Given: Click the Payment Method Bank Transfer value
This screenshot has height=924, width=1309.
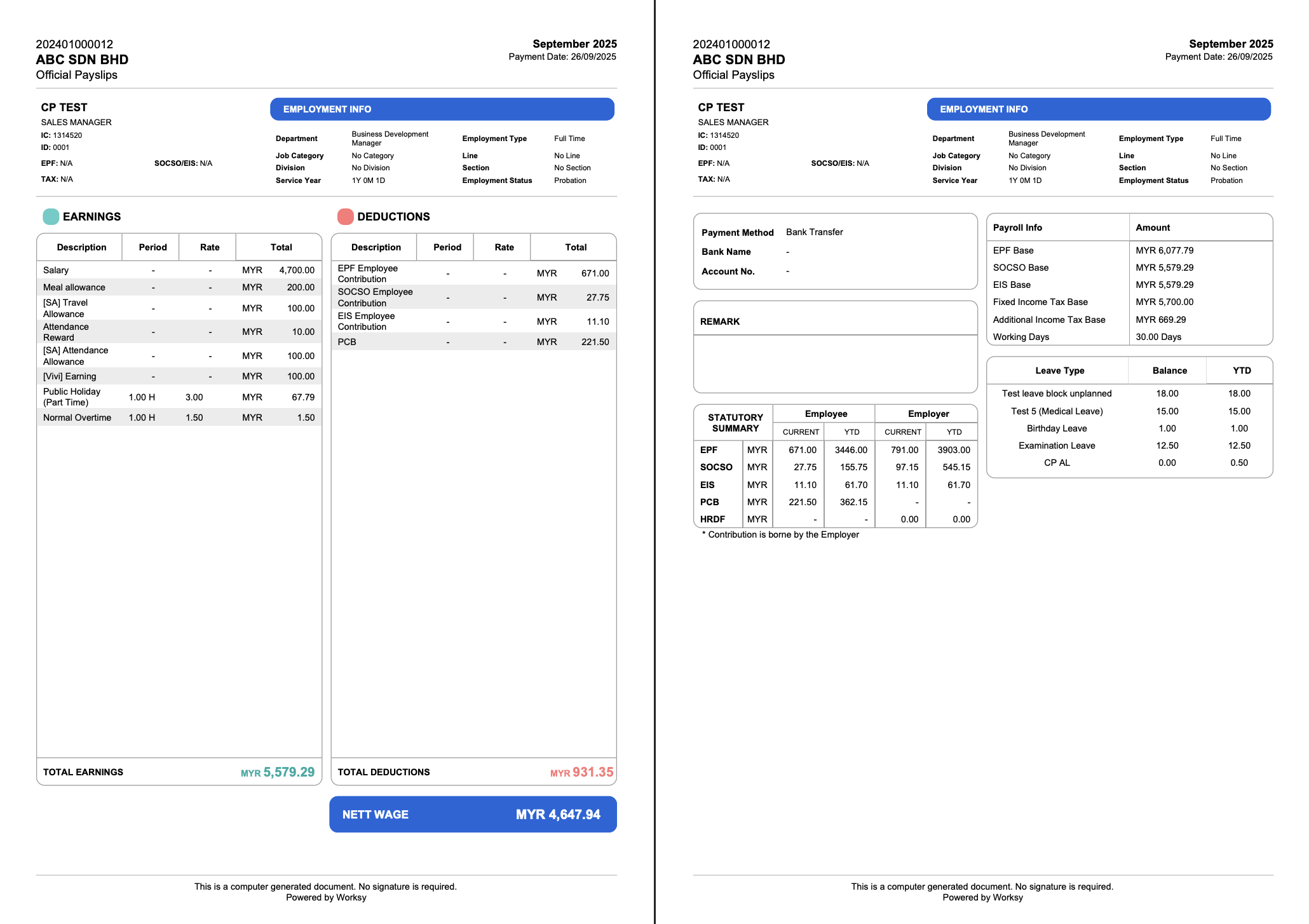Looking at the screenshot, I should click(x=814, y=232).
